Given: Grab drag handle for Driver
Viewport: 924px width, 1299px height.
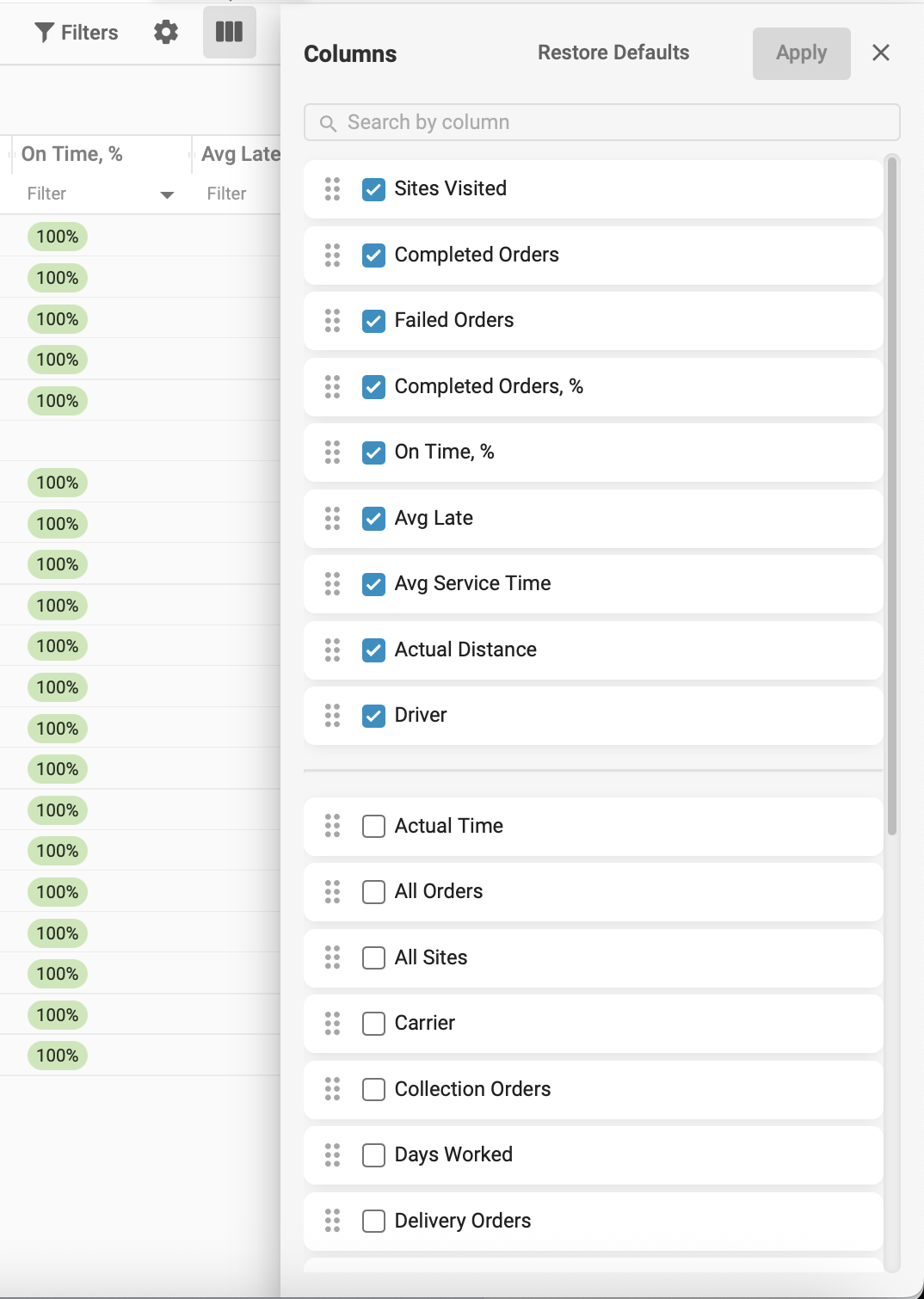Looking at the screenshot, I should [x=332, y=716].
